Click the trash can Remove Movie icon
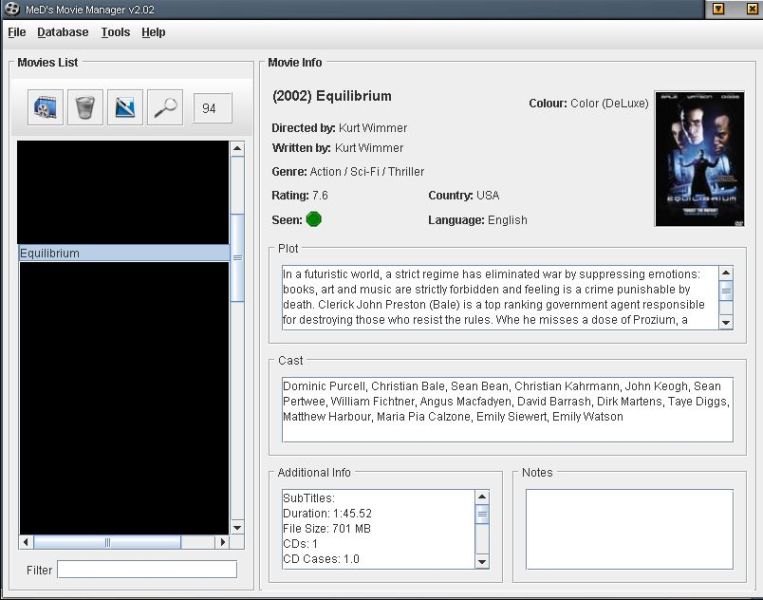The width and height of the screenshot is (763, 600). point(85,107)
